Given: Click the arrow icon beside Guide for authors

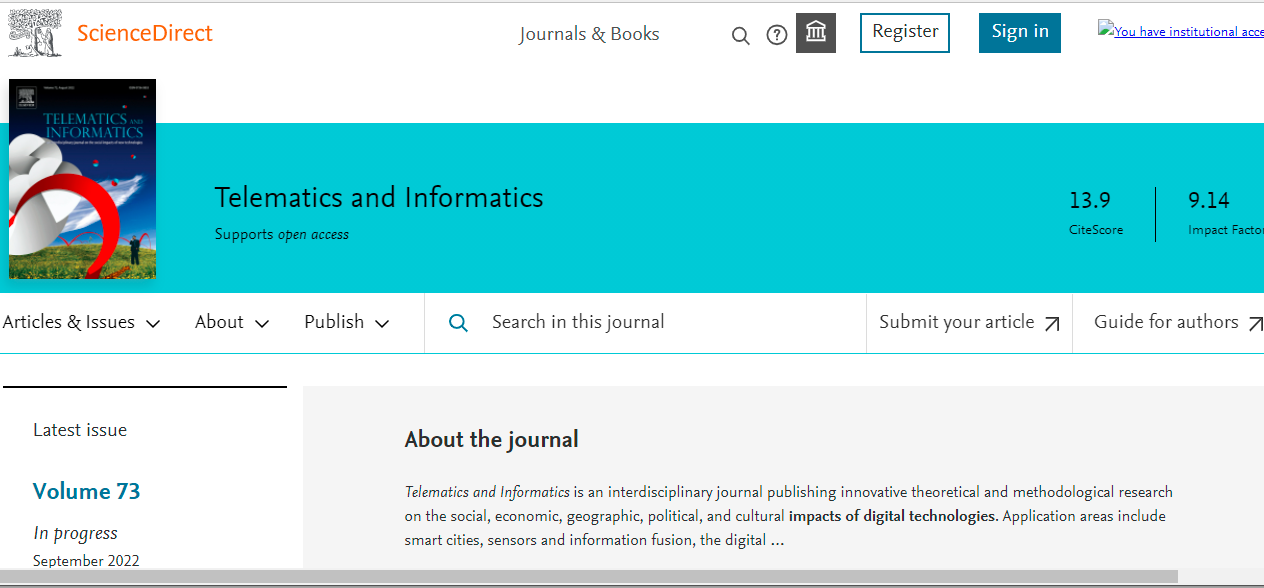Looking at the screenshot, I should click(1255, 324).
